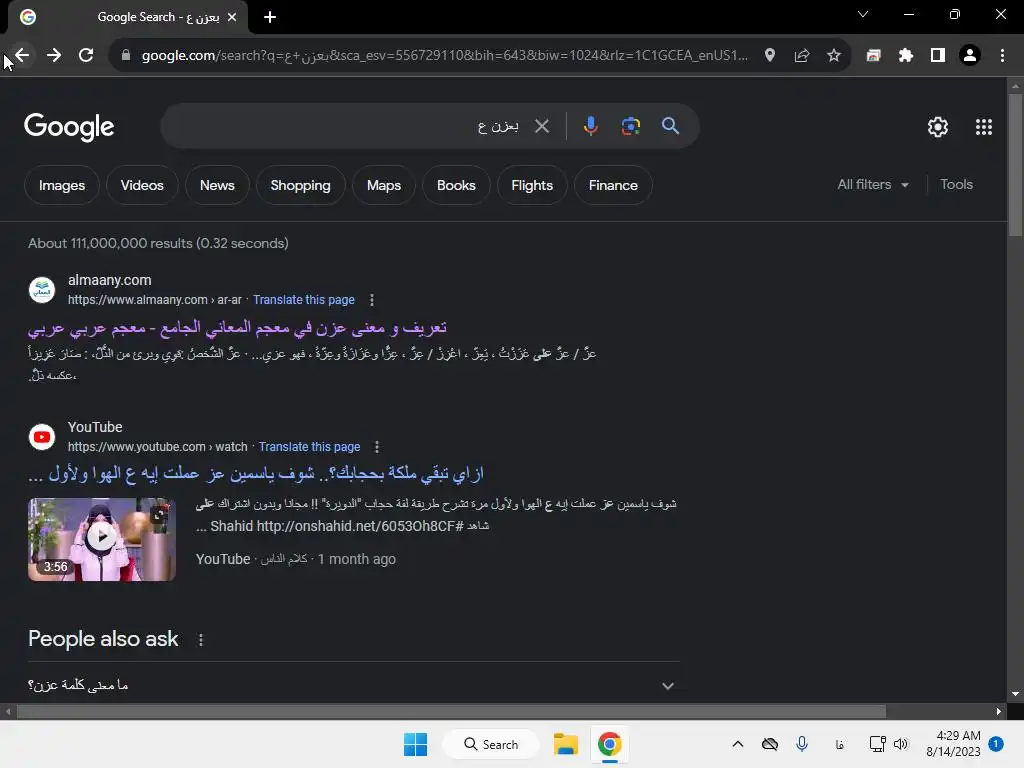Click the address bar URL
The image size is (1024, 768).
click(x=444, y=55)
